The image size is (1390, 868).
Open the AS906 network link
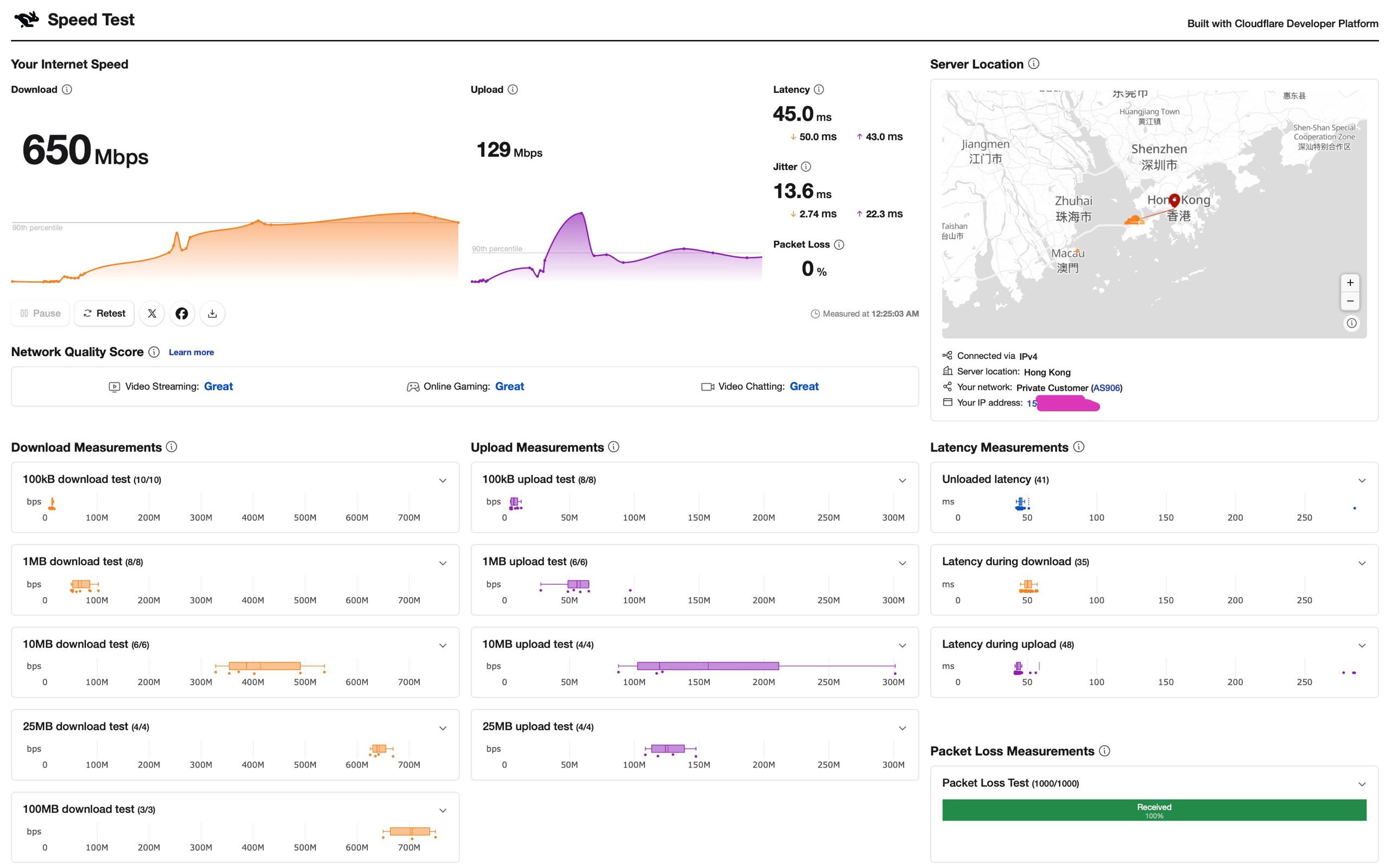1107,388
